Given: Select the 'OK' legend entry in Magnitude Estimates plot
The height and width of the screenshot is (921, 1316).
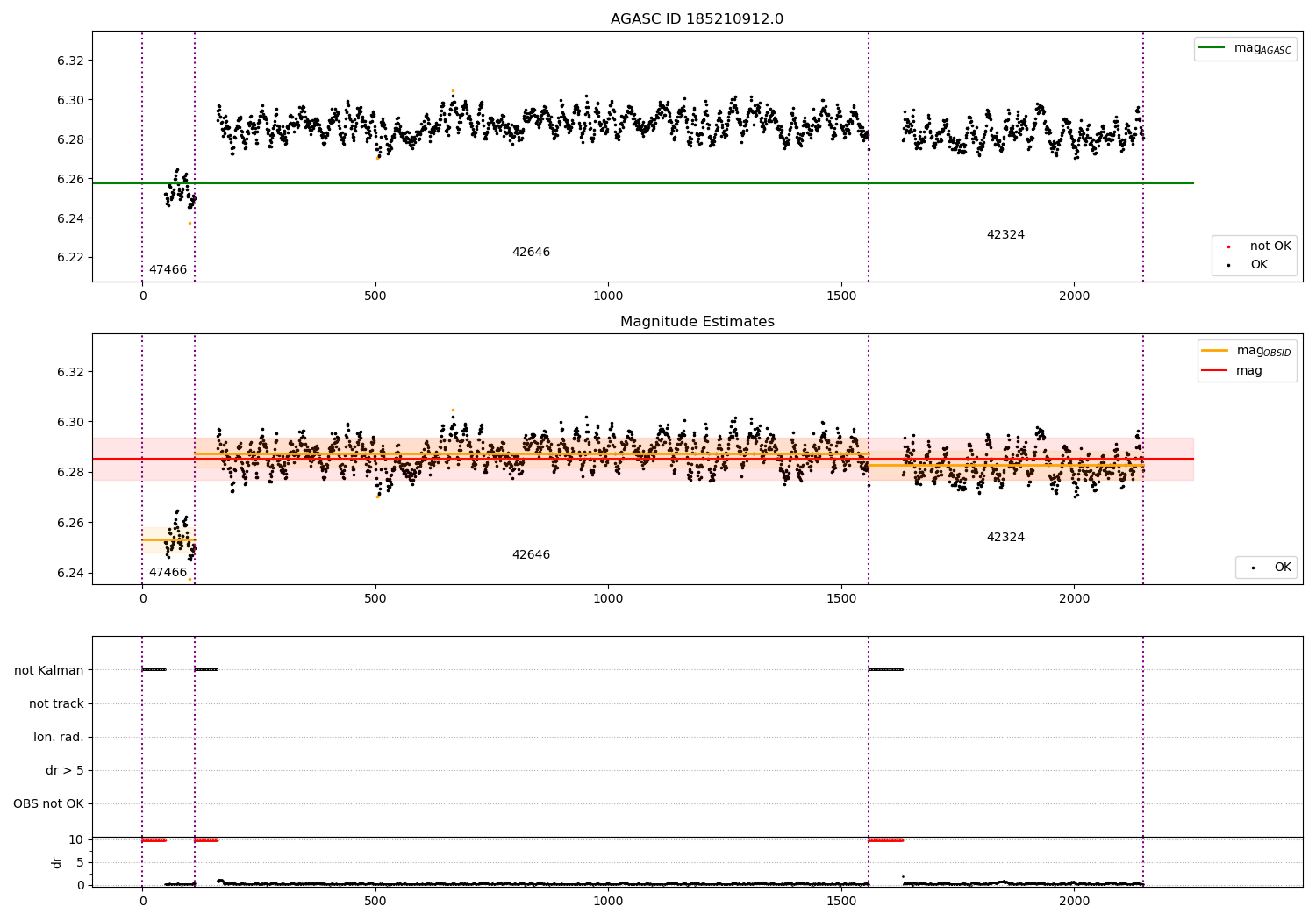Looking at the screenshot, I should pos(1283,568).
